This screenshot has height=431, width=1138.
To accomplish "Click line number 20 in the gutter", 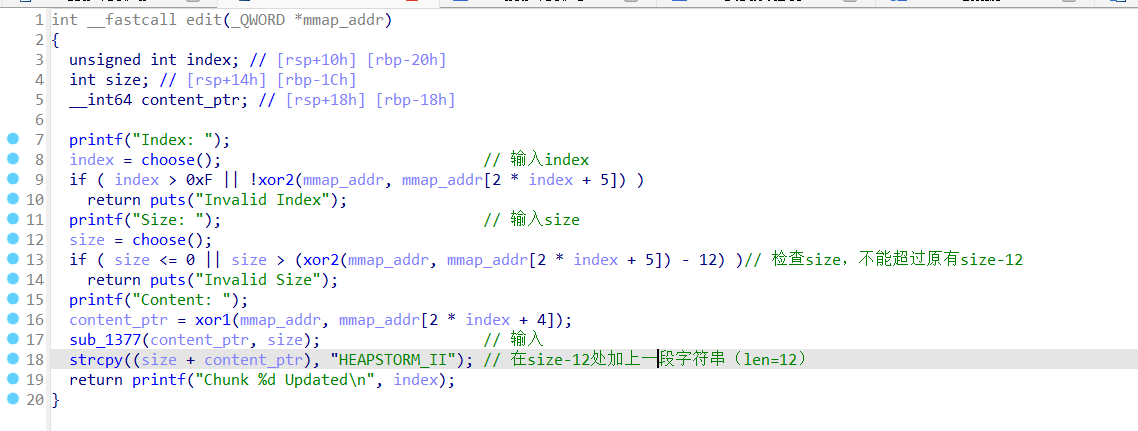I will pos(35,400).
